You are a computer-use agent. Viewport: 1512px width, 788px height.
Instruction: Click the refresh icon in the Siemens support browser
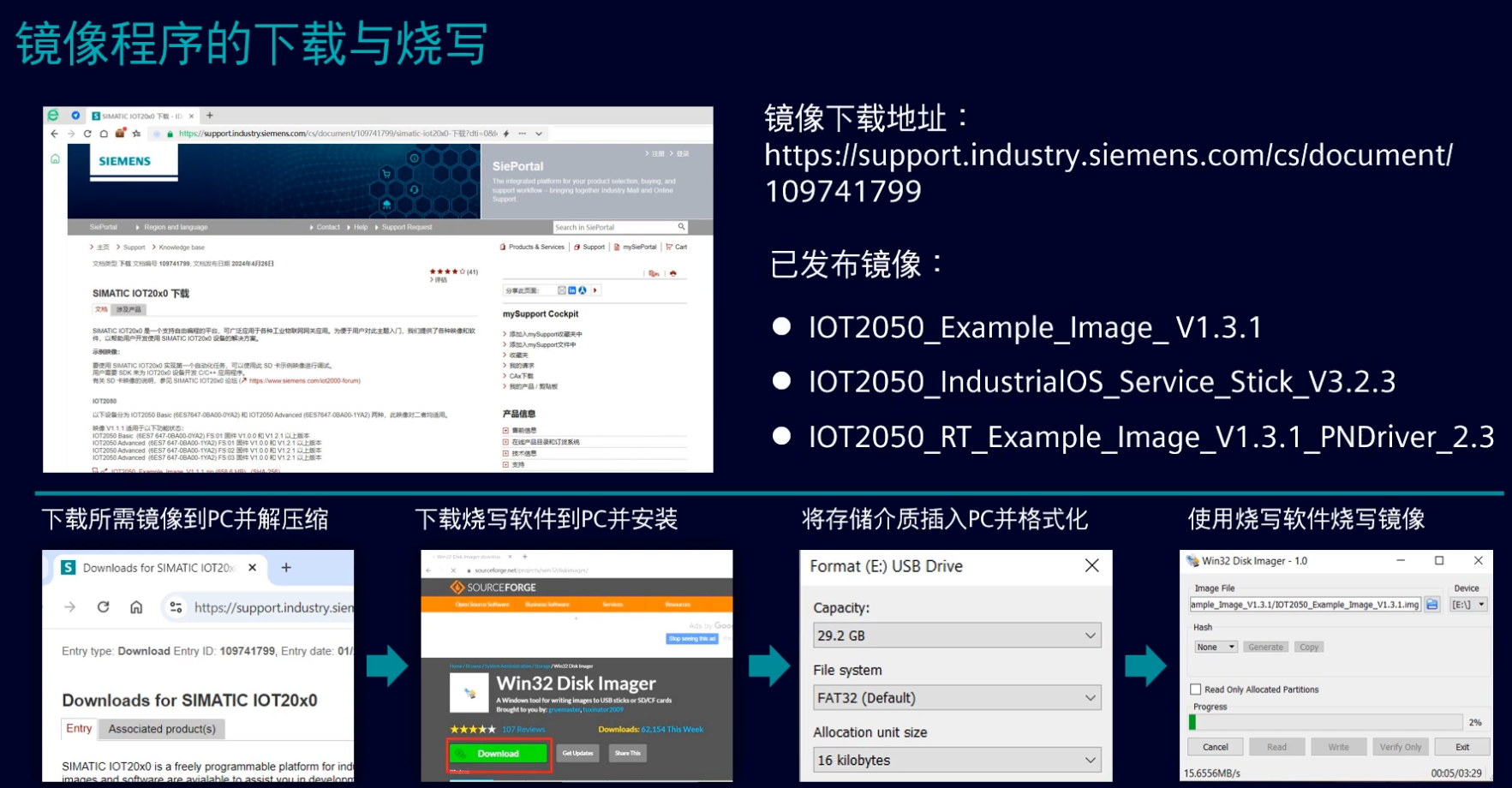pyautogui.click(x=87, y=134)
